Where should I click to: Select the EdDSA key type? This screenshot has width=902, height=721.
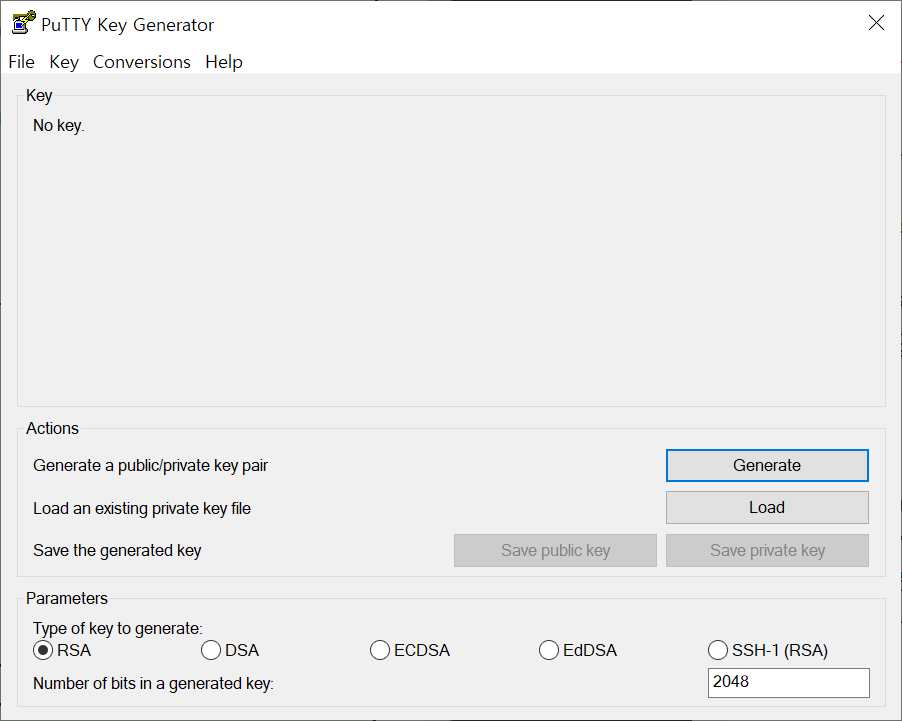pyautogui.click(x=578, y=650)
